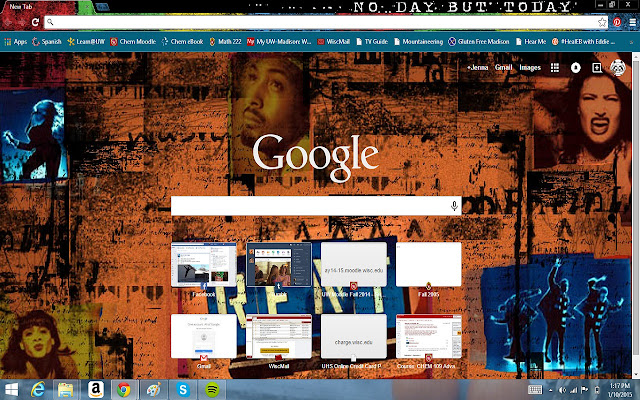
Task: Check the battery status icon
Action: [x=597, y=390]
